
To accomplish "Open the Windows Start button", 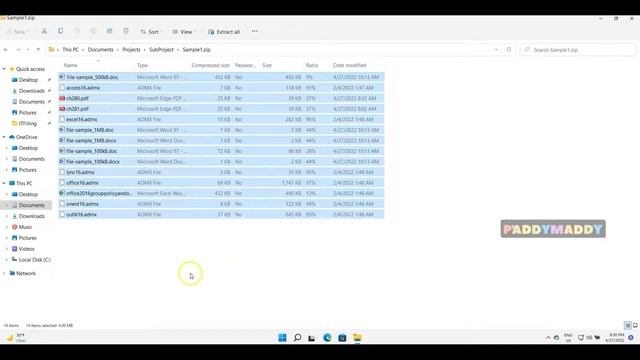I will pos(282,338).
